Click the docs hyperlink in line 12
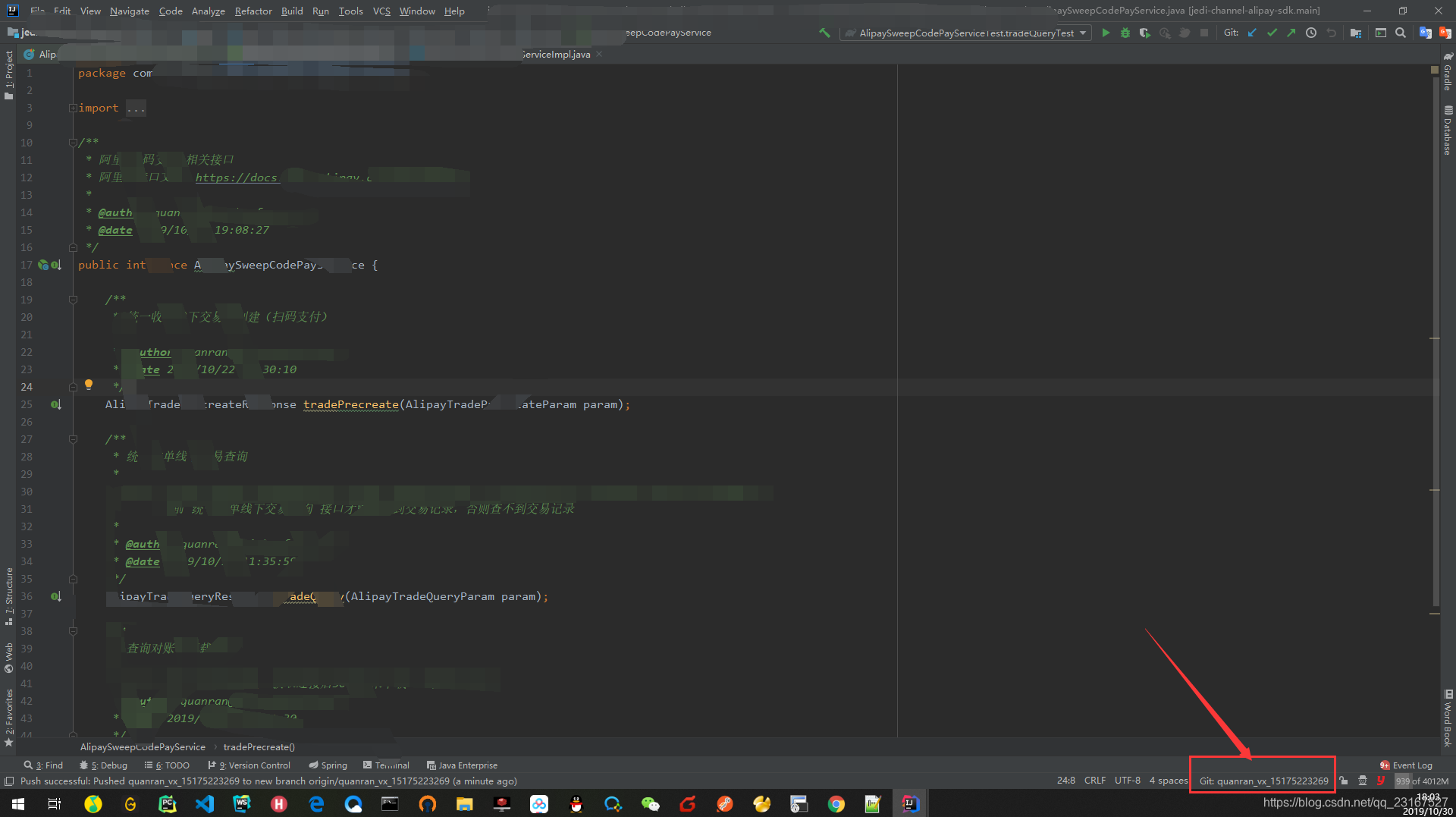1456x817 pixels. (237, 178)
